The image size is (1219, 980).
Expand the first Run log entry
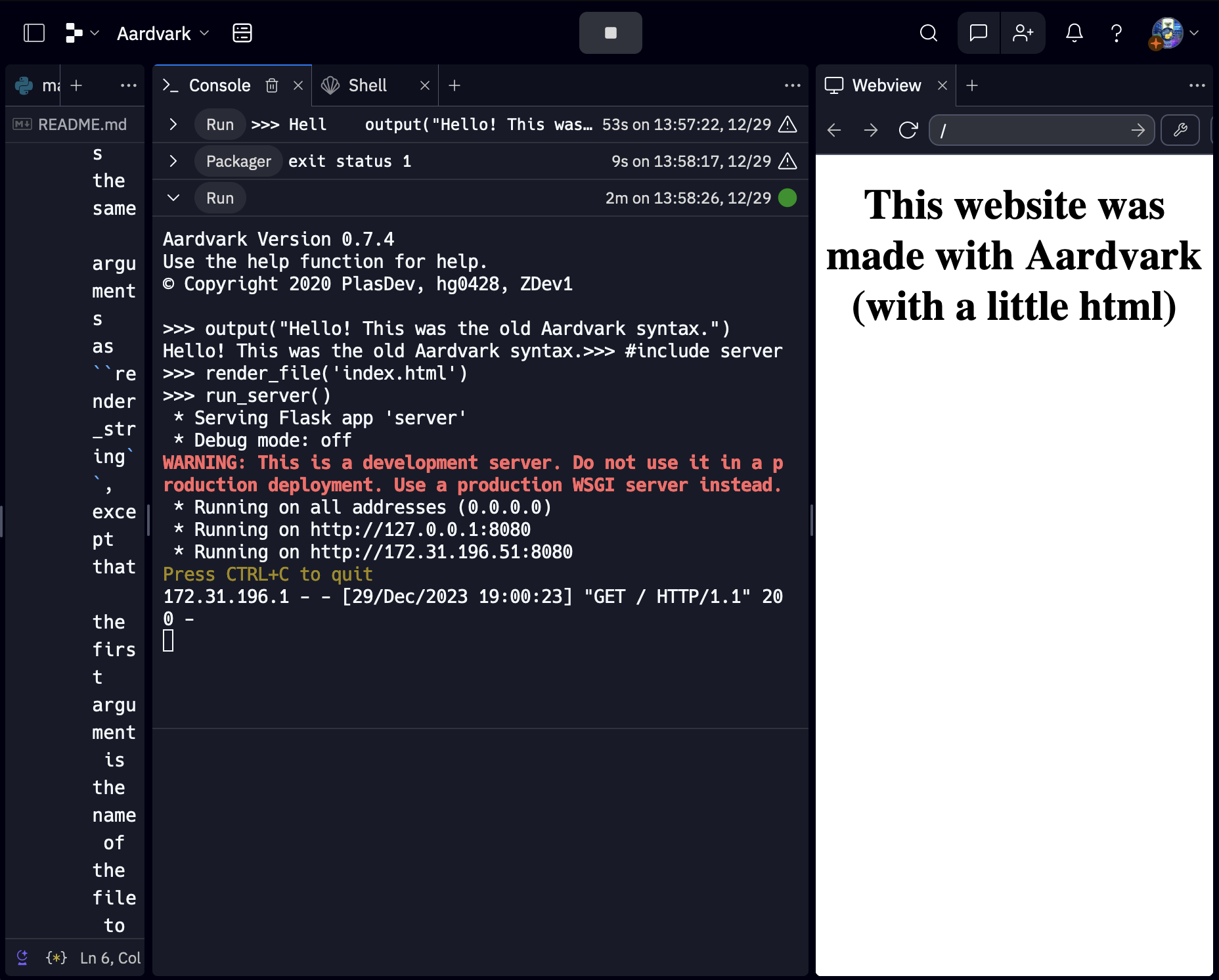(173, 124)
